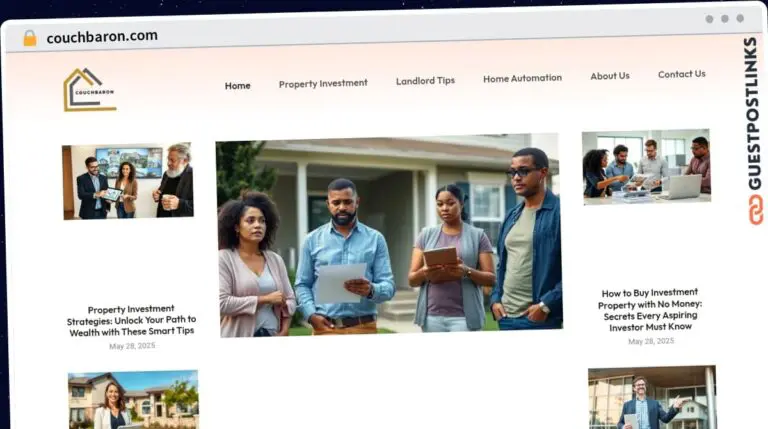The height and width of the screenshot is (429, 768).
Task: Select the couchbaron.com URL in the address bar
Action: 102,37
